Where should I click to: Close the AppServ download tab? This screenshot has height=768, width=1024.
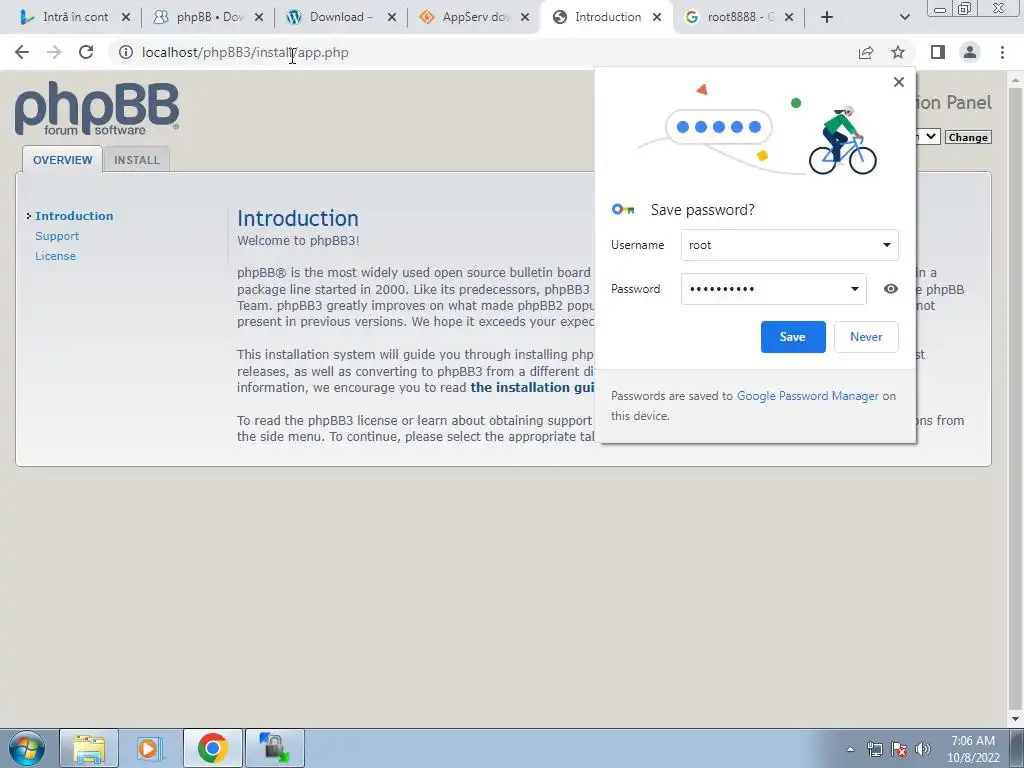[525, 18]
